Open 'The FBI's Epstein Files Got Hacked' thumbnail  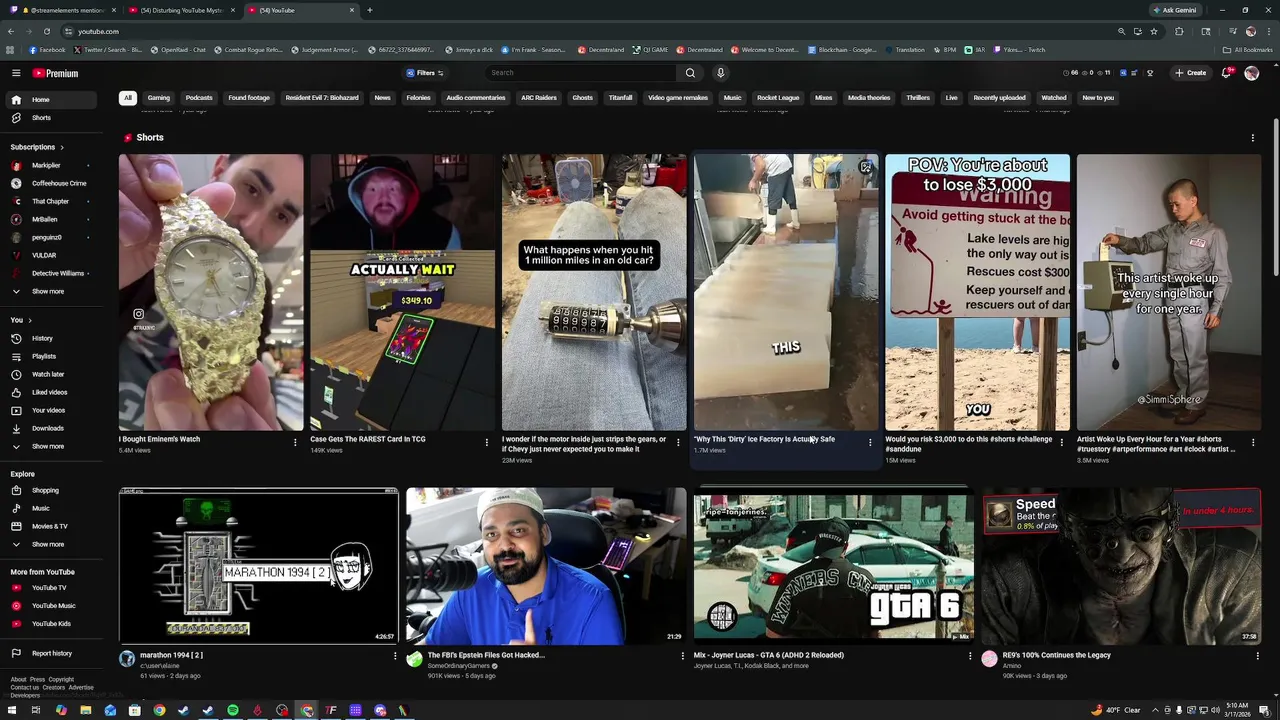tap(546, 566)
